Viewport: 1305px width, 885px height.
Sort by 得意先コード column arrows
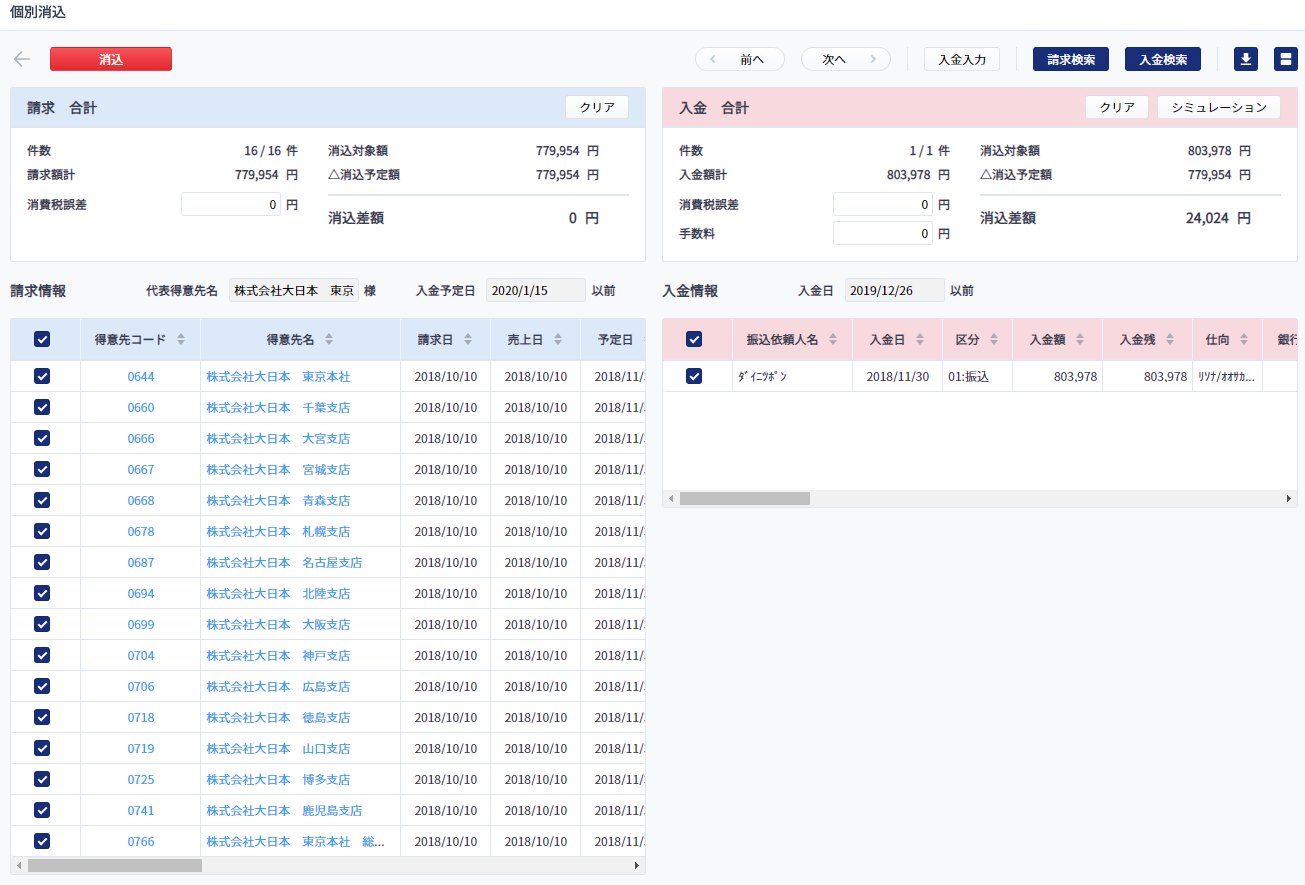(181, 340)
